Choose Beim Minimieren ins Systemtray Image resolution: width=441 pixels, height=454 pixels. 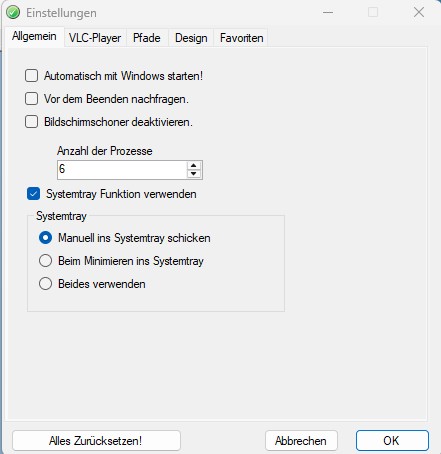pyautogui.click(x=45, y=261)
